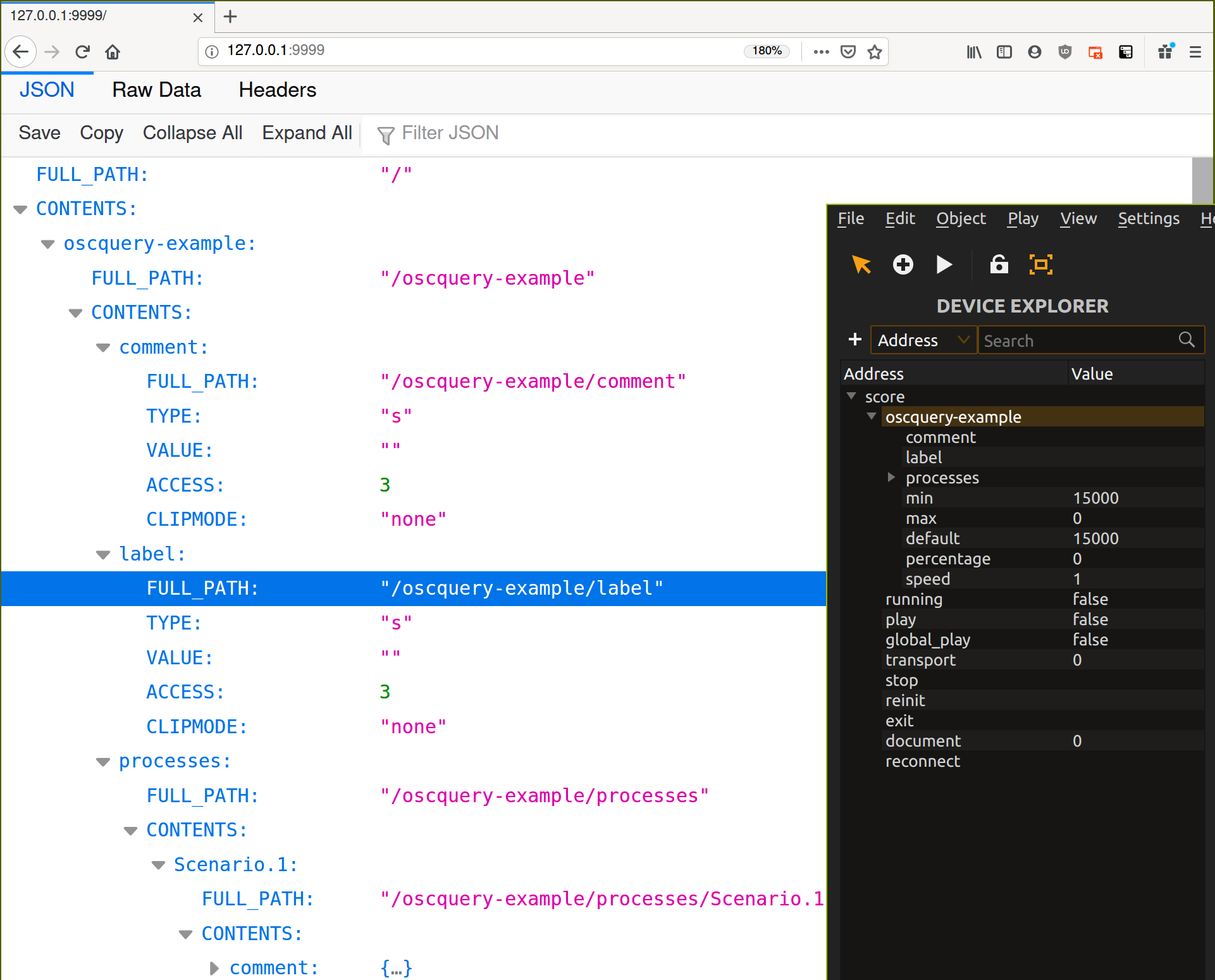The width and height of the screenshot is (1215, 980).
Task: Click the Filter JSON input field
Action: point(450,133)
